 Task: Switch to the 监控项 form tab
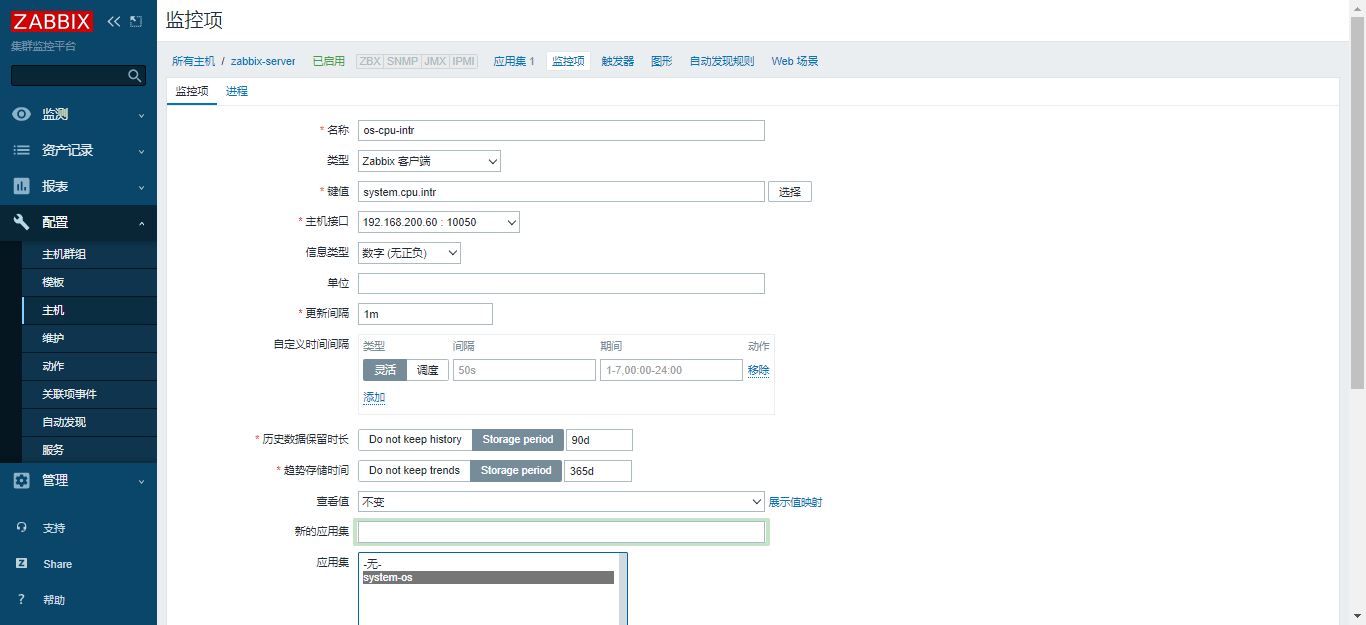pyautogui.click(x=192, y=91)
